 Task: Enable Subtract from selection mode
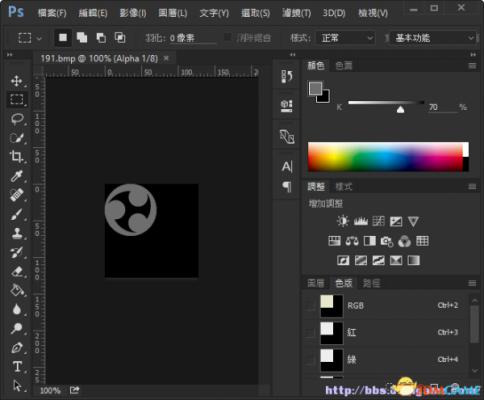[x=101, y=38]
